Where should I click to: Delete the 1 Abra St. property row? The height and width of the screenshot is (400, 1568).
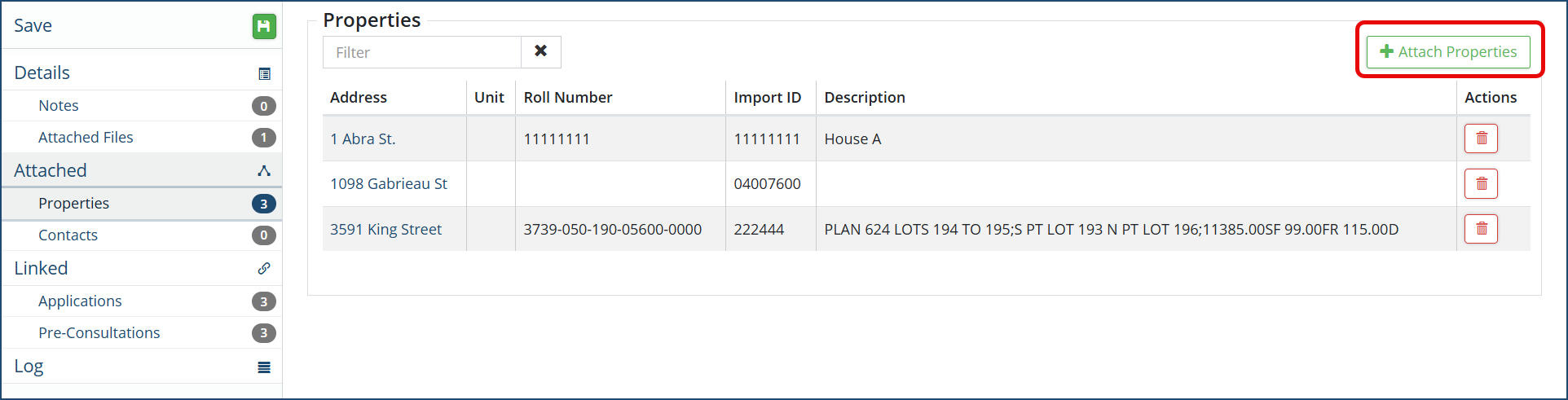(1481, 138)
